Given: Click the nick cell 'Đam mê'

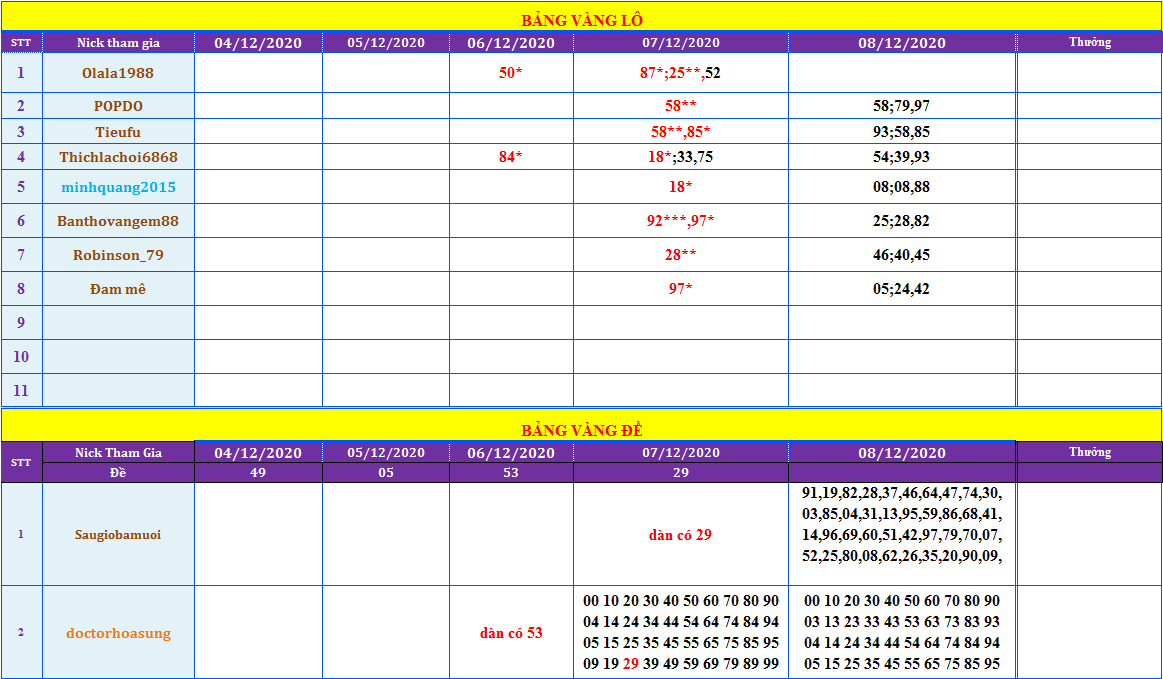Looking at the screenshot, I should tap(119, 289).
